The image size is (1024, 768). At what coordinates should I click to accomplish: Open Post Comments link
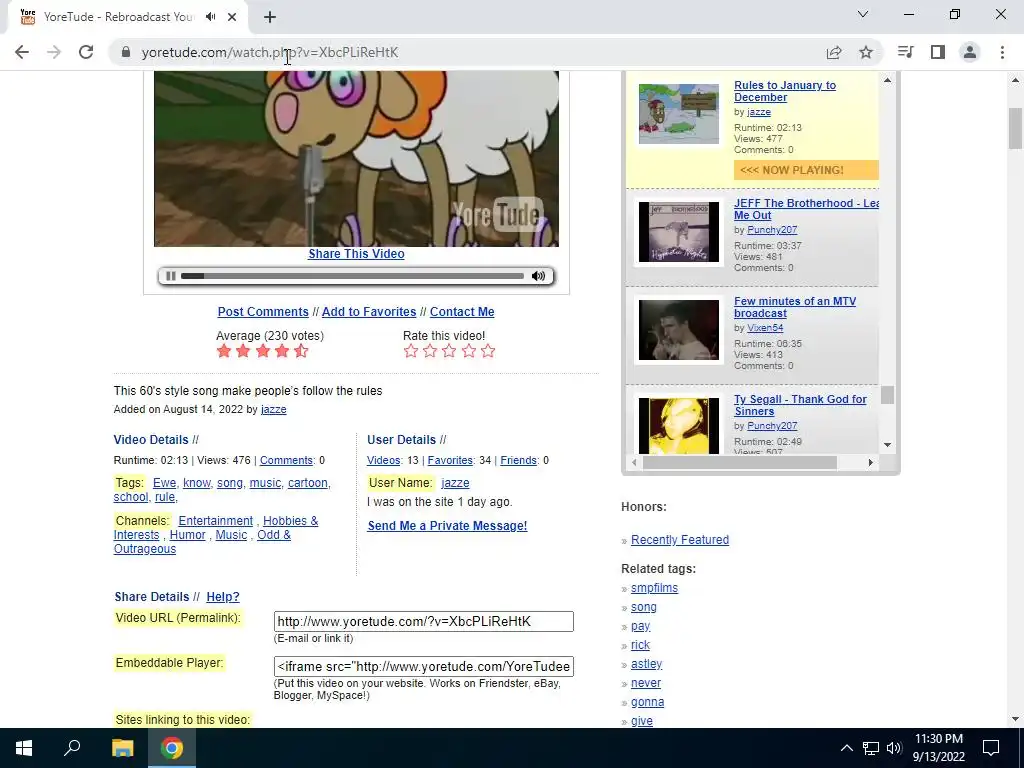point(263,312)
